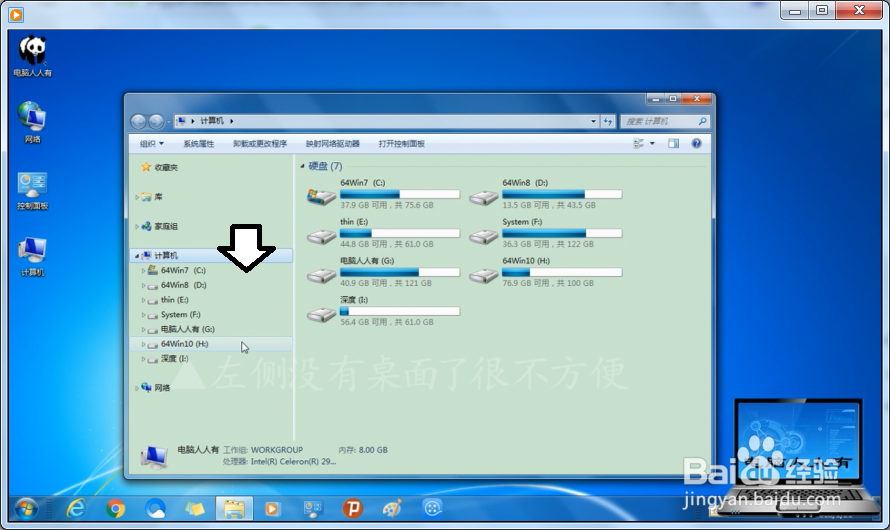
Task: Select the System (F:) drive icon
Action: point(484,236)
